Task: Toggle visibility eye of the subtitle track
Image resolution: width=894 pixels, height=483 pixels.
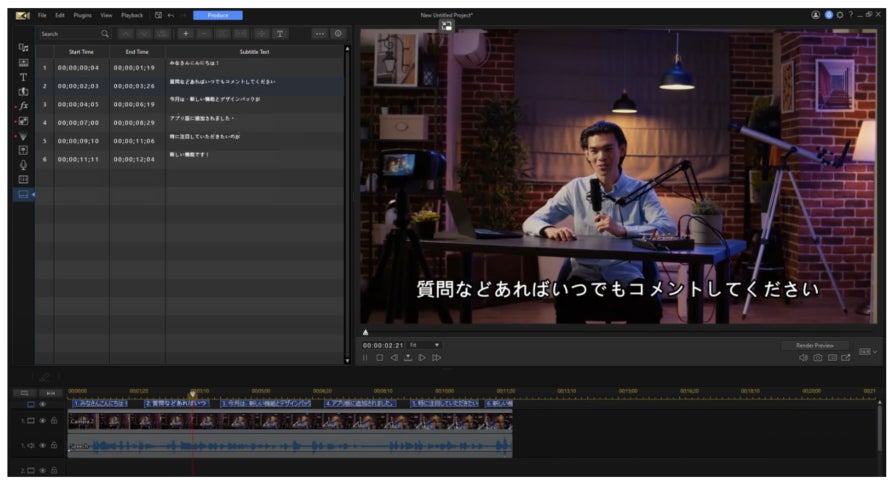Action: [x=43, y=404]
